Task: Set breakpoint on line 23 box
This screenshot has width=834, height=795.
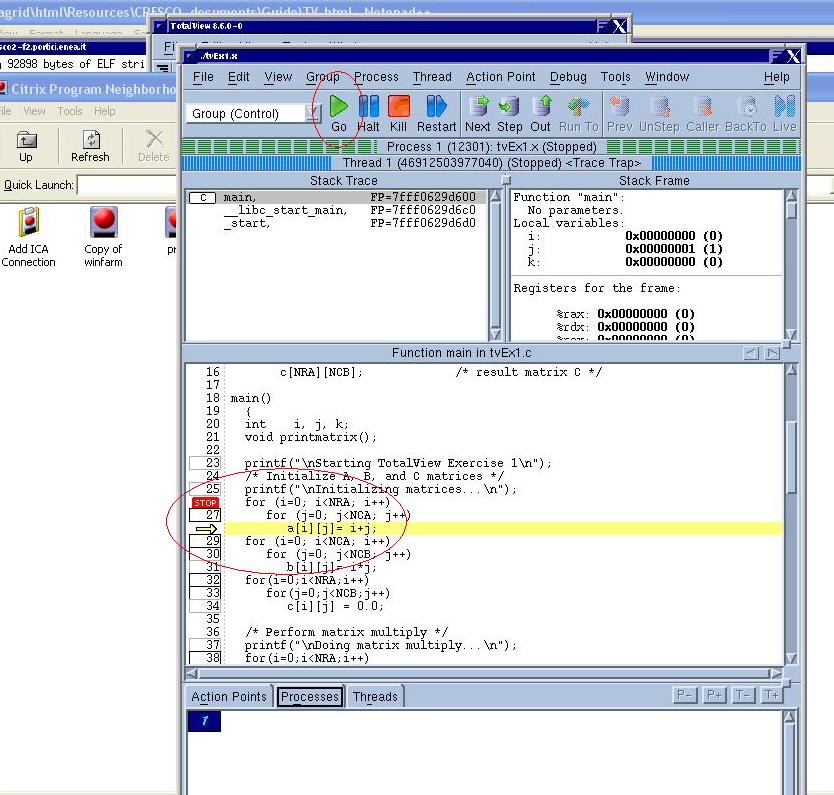Action: [x=205, y=463]
